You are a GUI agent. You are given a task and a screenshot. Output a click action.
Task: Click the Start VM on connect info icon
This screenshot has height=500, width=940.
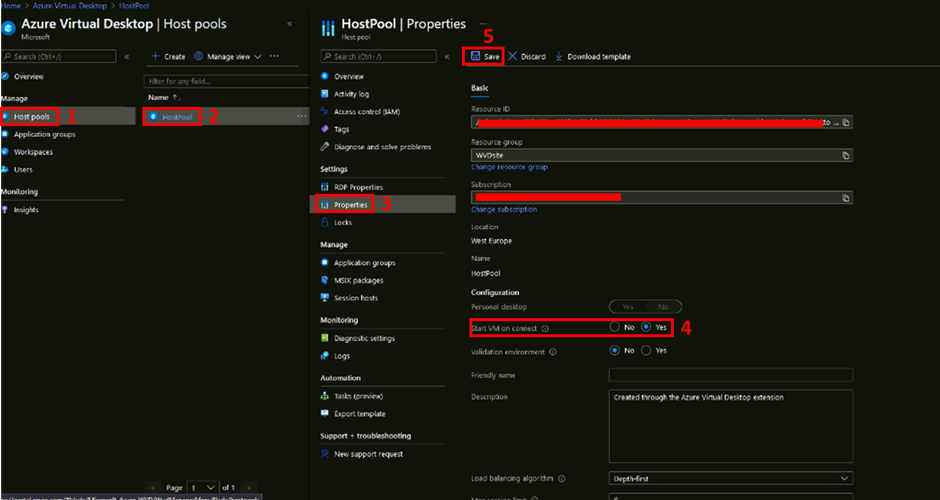tap(545, 329)
